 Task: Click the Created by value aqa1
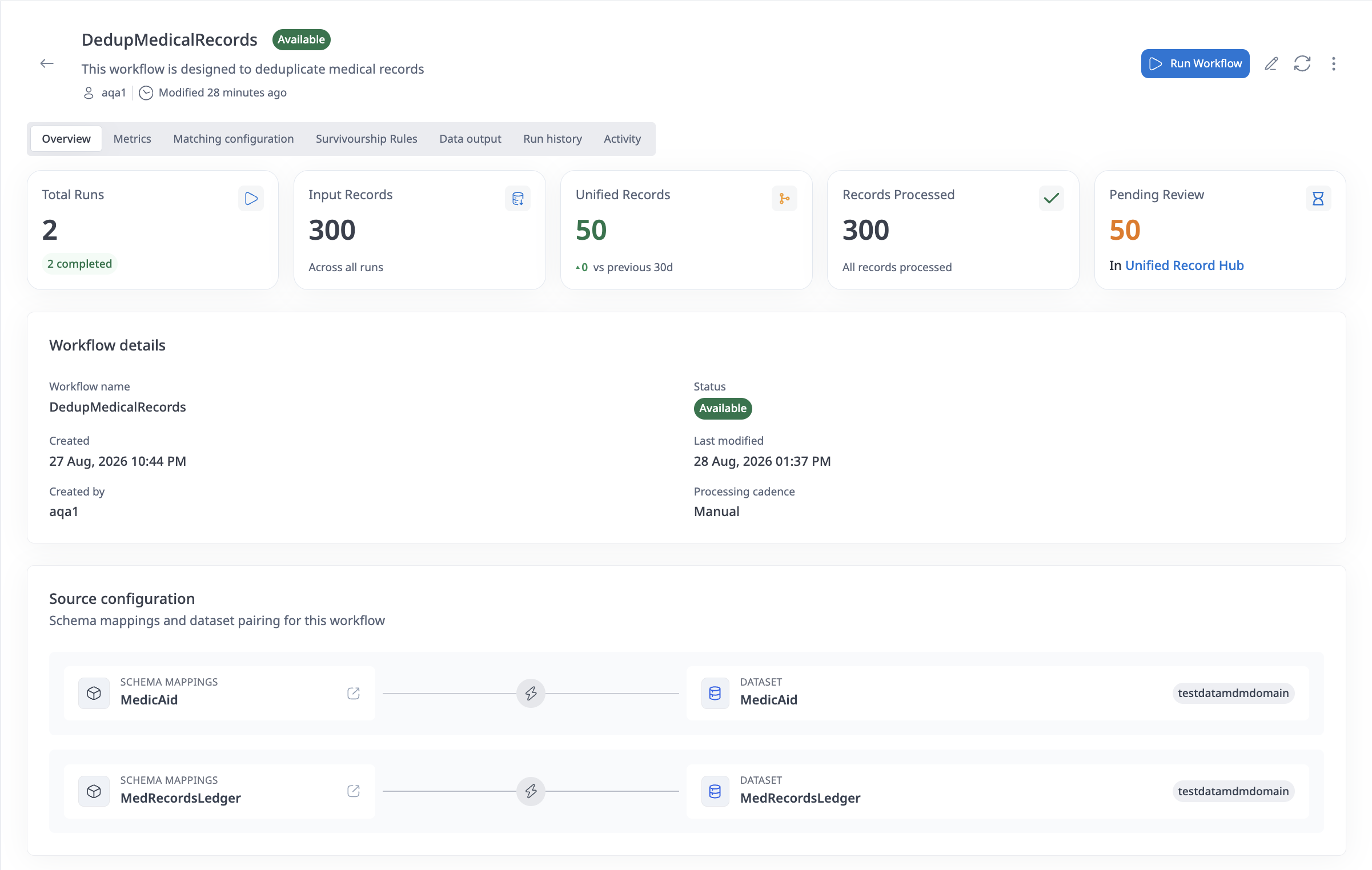click(x=63, y=511)
